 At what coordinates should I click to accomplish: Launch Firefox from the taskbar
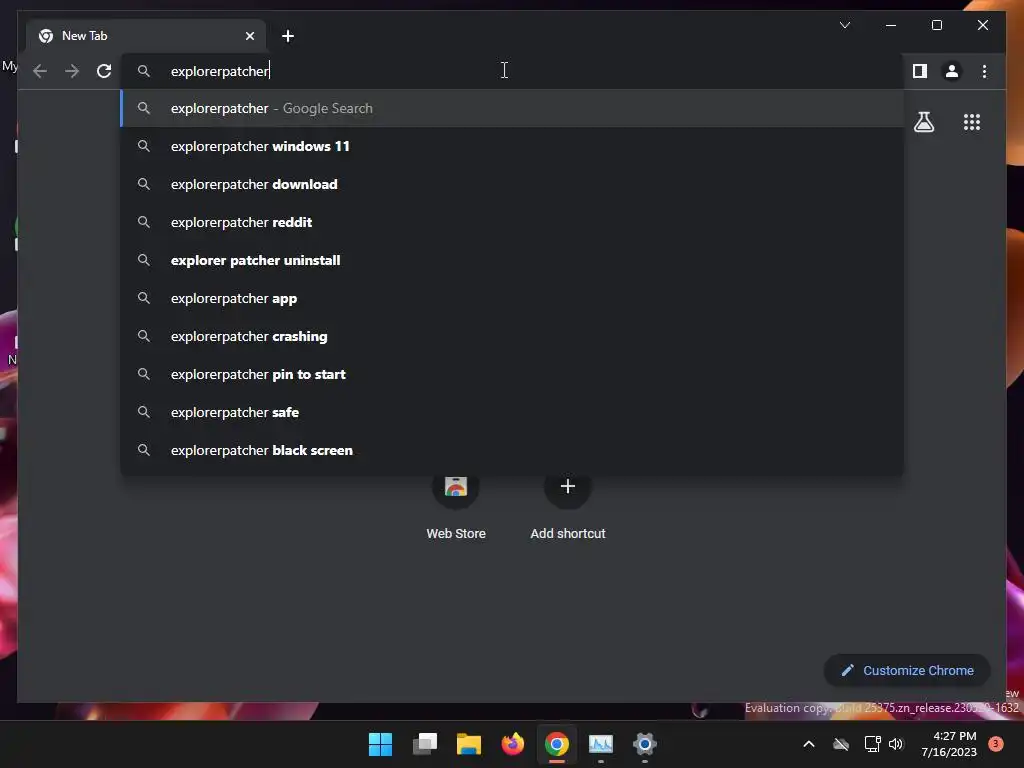513,744
